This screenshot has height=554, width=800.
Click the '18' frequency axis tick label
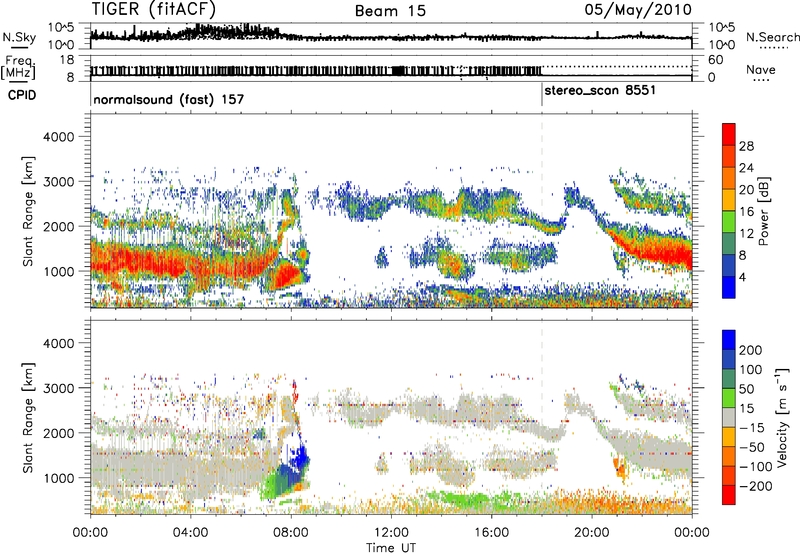coord(67,59)
